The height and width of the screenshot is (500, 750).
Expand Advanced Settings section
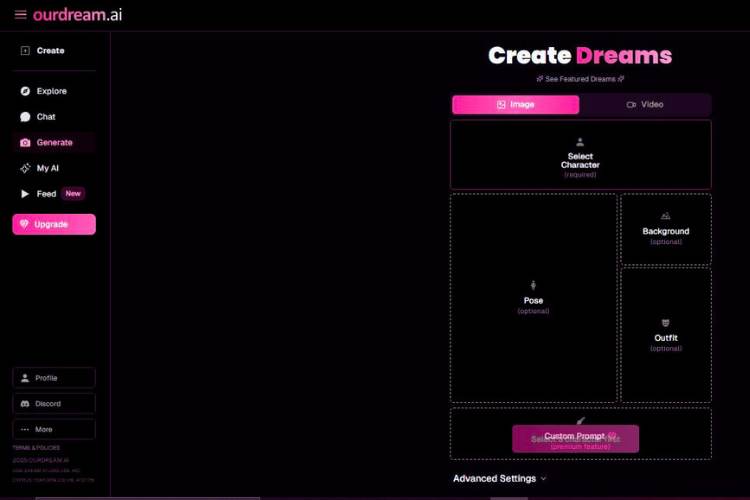coord(500,479)
